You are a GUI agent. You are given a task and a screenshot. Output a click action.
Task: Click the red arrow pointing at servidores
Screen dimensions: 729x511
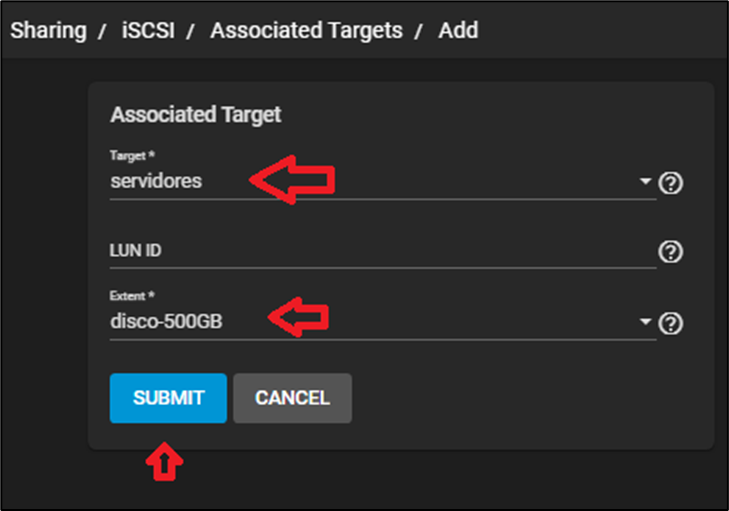(291, 180)
